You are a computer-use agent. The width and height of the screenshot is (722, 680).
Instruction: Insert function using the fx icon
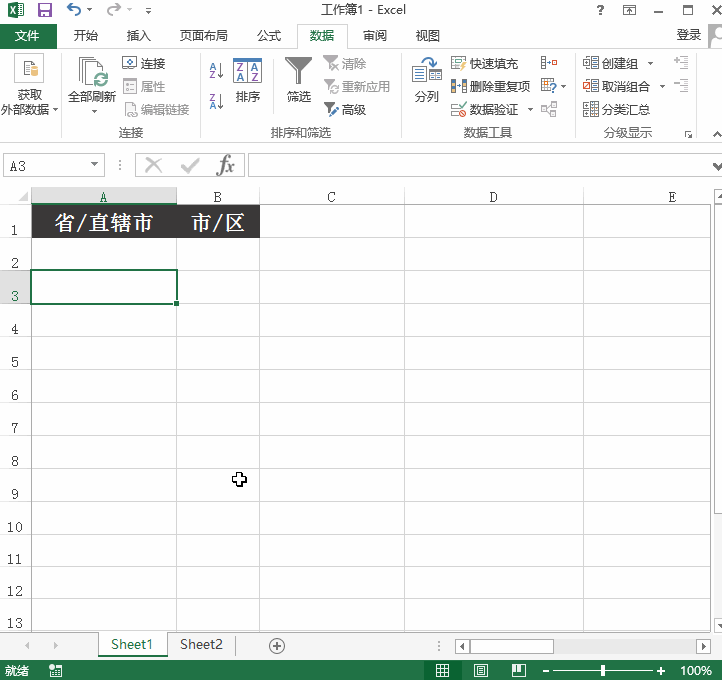point(227,165)
